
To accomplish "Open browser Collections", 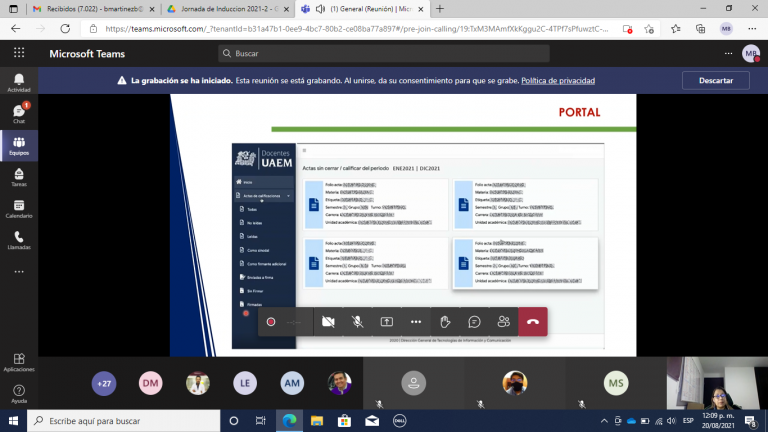I will pyautogui.click(x=700, y=29).
